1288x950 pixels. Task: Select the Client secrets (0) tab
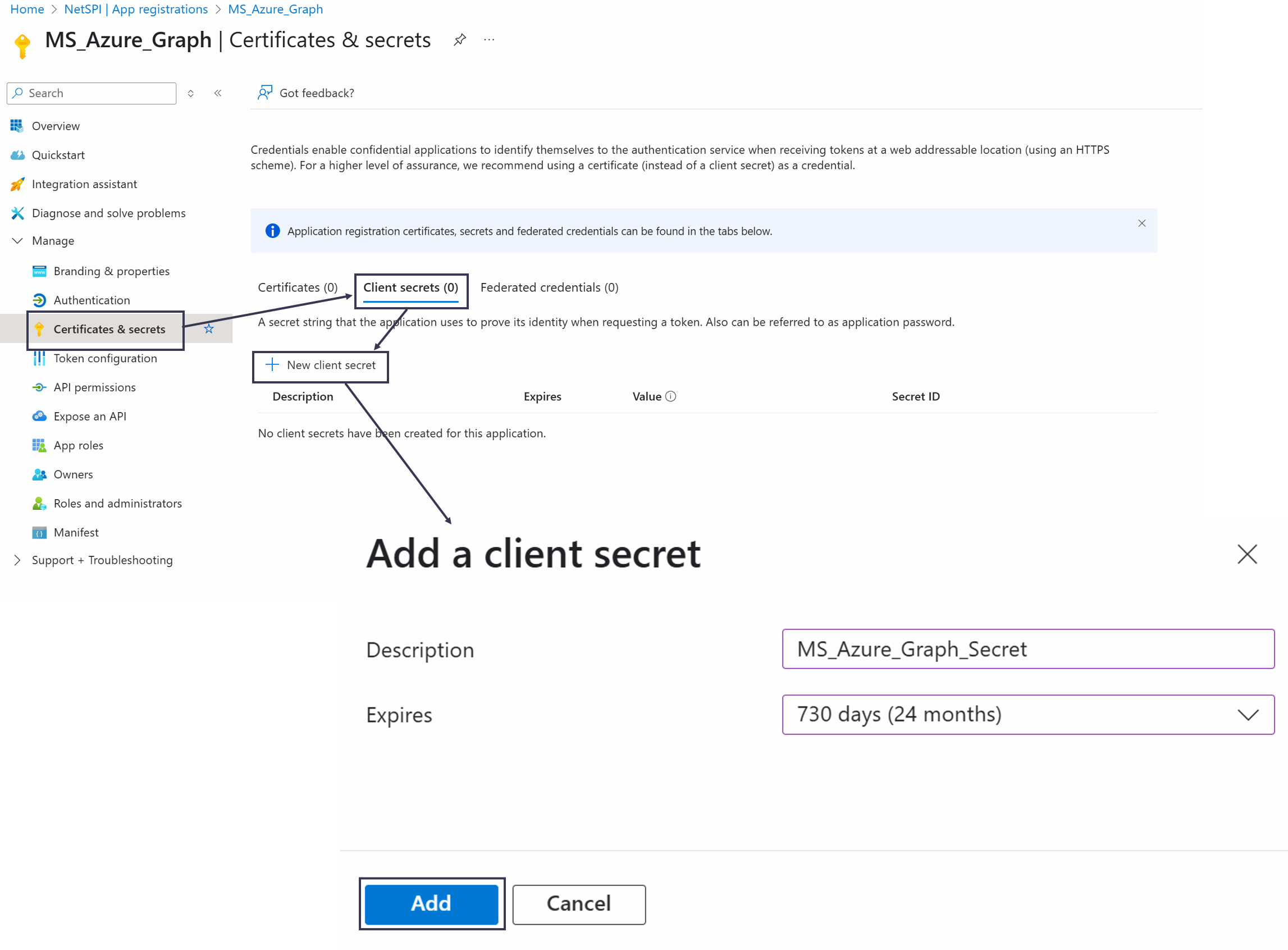[410, 287]
